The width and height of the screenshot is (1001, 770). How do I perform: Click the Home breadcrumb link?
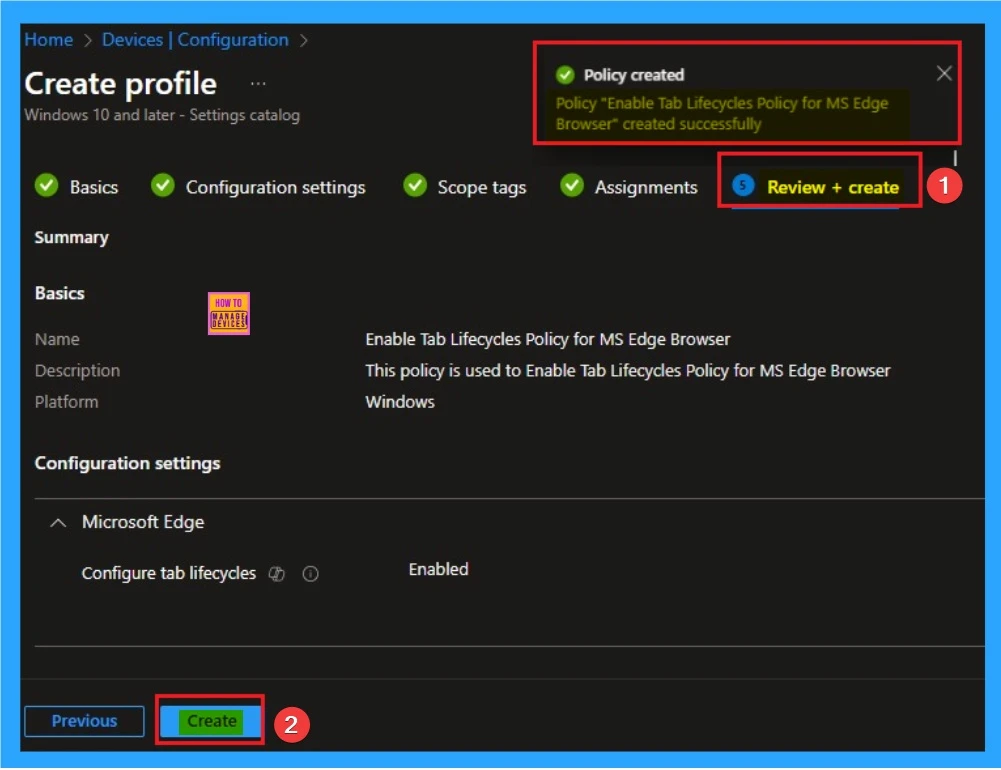49,40
